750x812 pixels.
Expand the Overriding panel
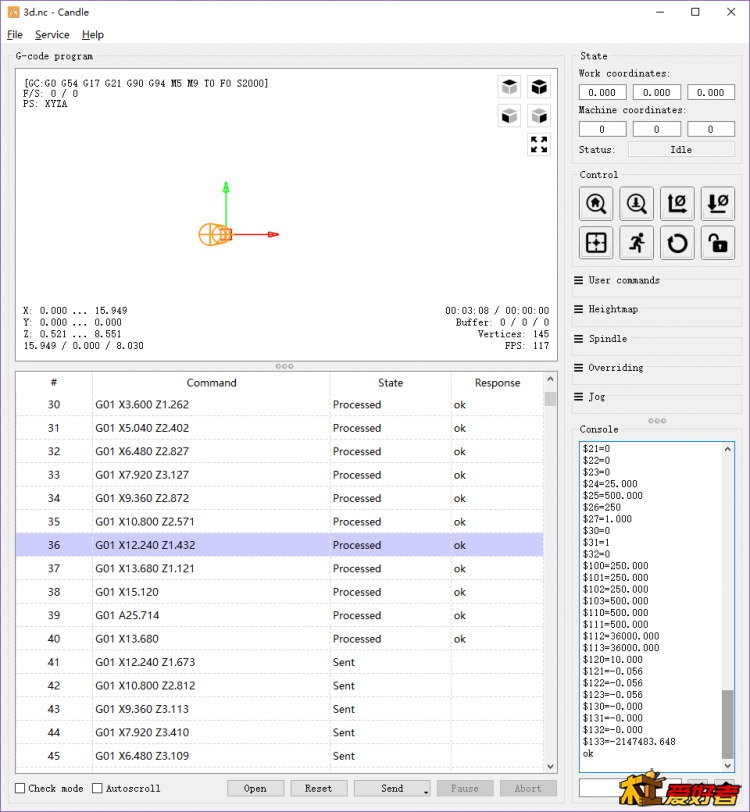609,368
